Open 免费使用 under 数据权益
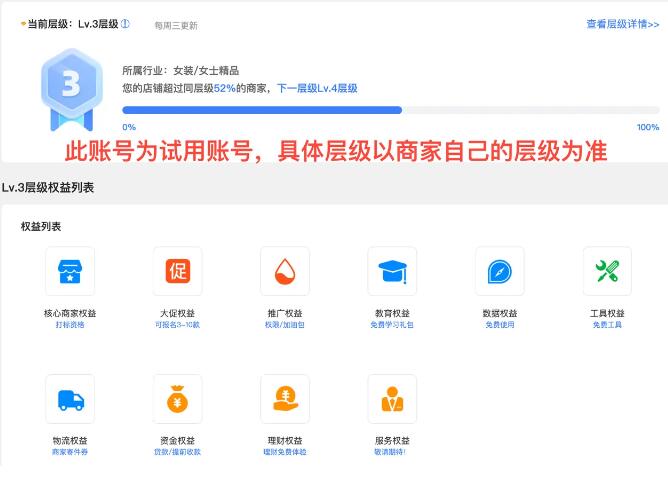668x482 pixels. point(500,325)
